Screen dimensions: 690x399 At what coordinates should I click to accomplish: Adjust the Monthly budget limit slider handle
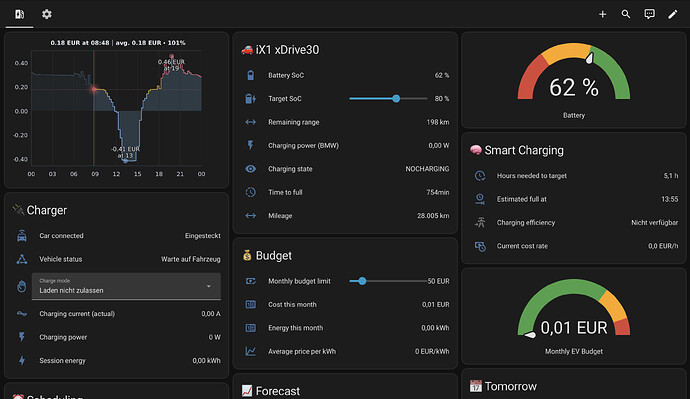[362, 281]
